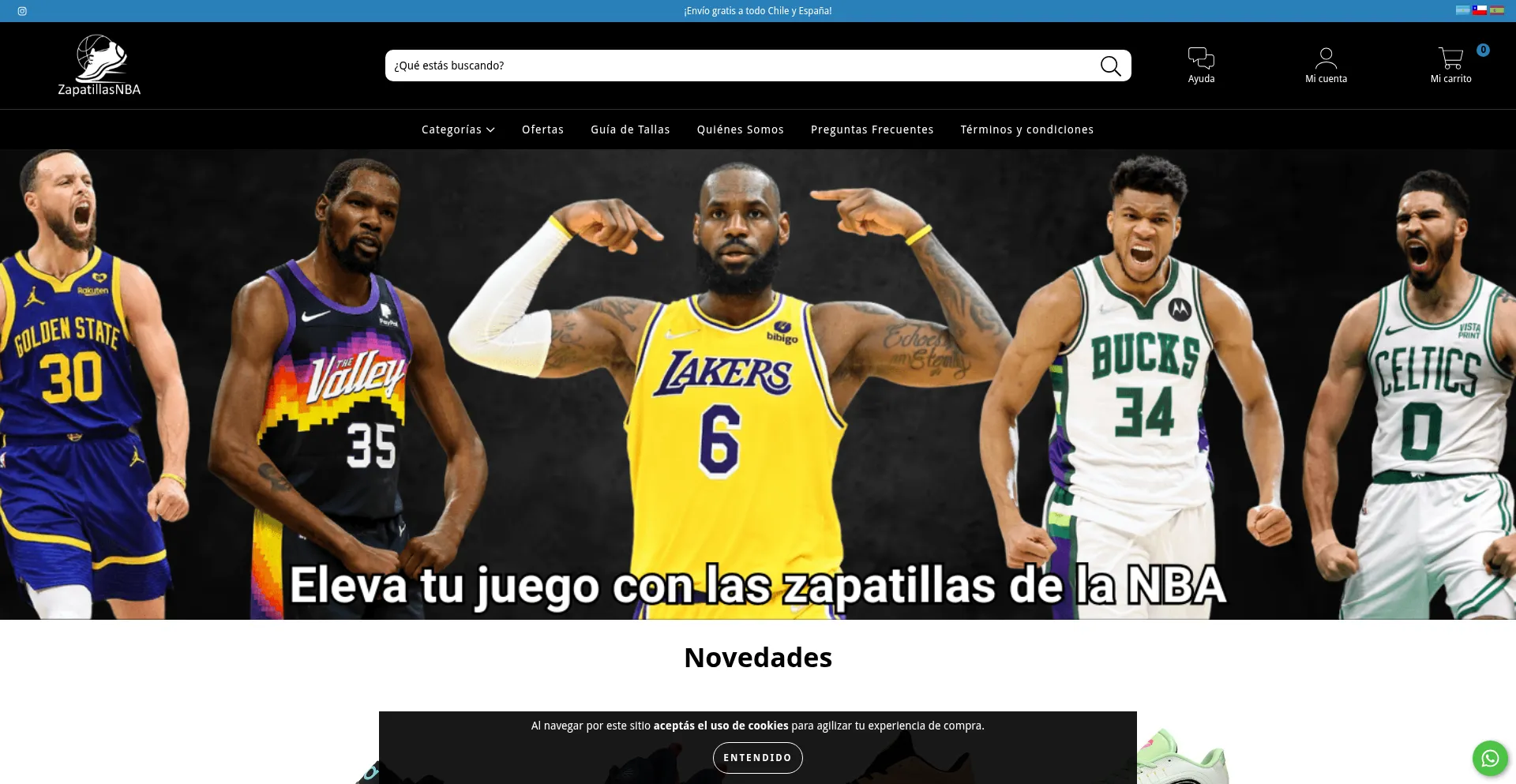Open the Ofertas menu item

pos(542,129)
